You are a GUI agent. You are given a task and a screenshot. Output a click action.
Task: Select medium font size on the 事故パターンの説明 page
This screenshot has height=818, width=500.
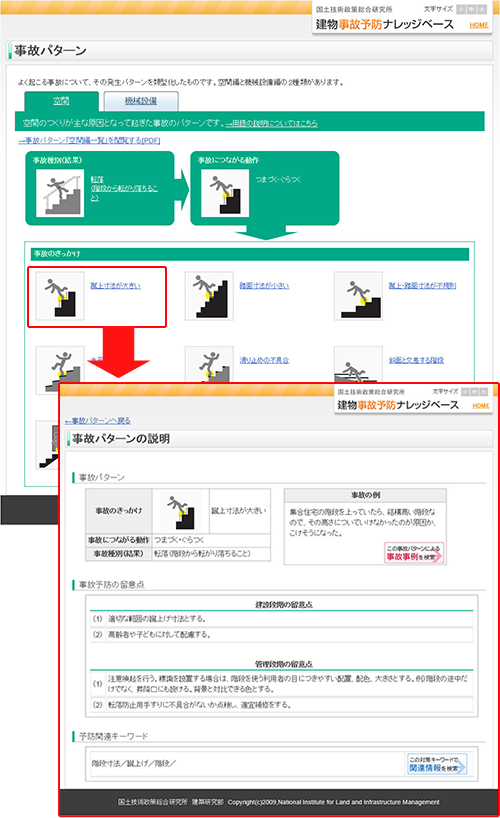[474, 392]
